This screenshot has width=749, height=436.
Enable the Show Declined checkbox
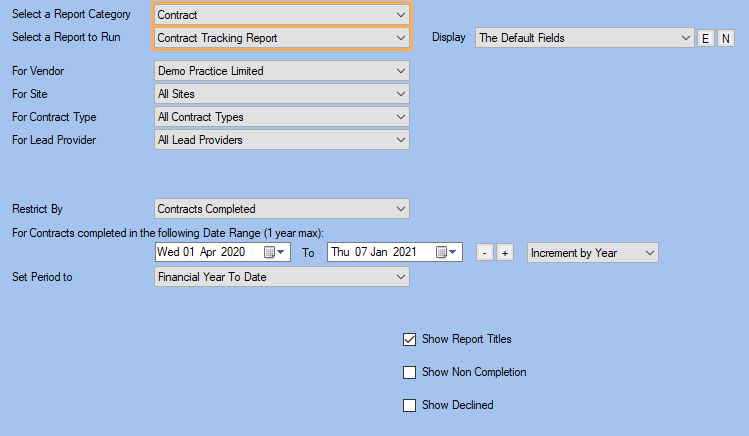click(409, 405)
